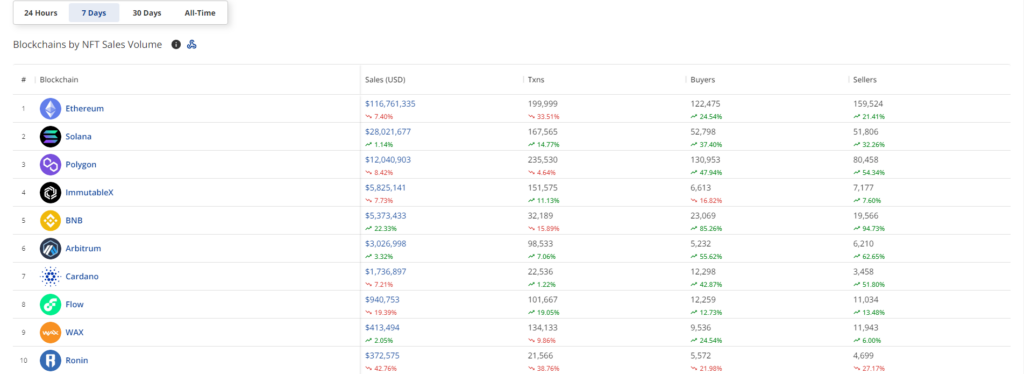Open the Flow blockchain link
The height and width of the screenshot is (374, 1024).
tap(75, 305)
